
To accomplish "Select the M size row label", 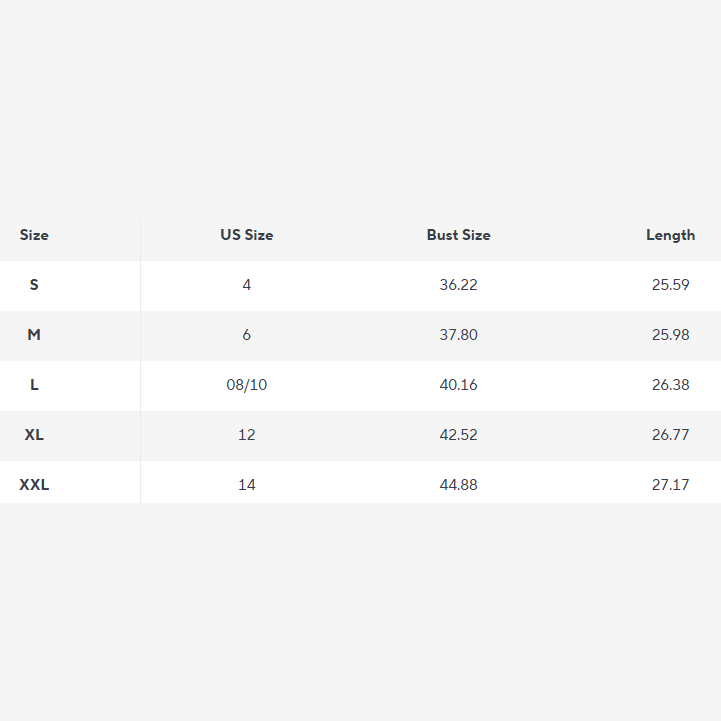I will click(x=34, y=335).
